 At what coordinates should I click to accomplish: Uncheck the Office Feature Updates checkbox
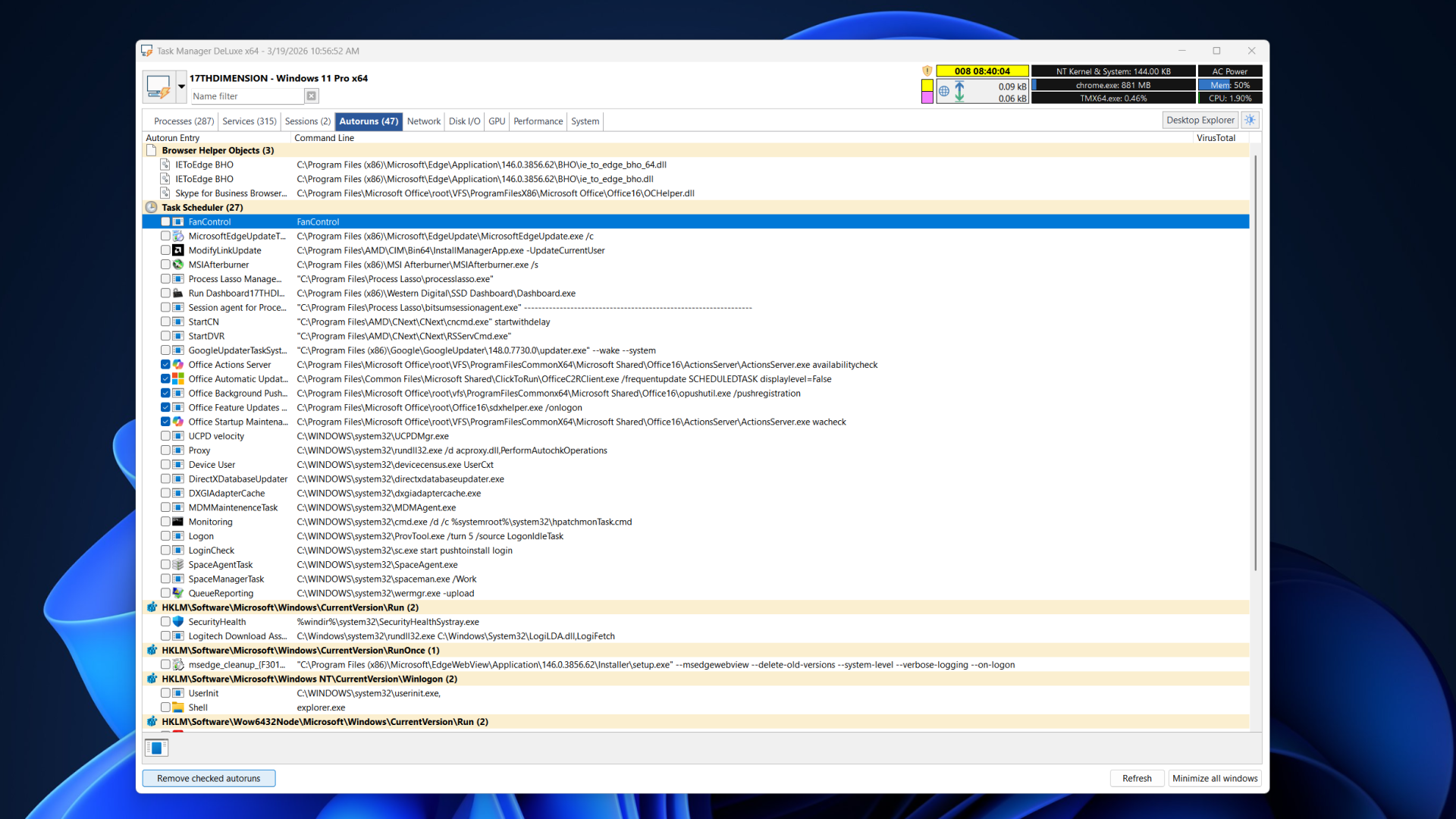(165, 407)
